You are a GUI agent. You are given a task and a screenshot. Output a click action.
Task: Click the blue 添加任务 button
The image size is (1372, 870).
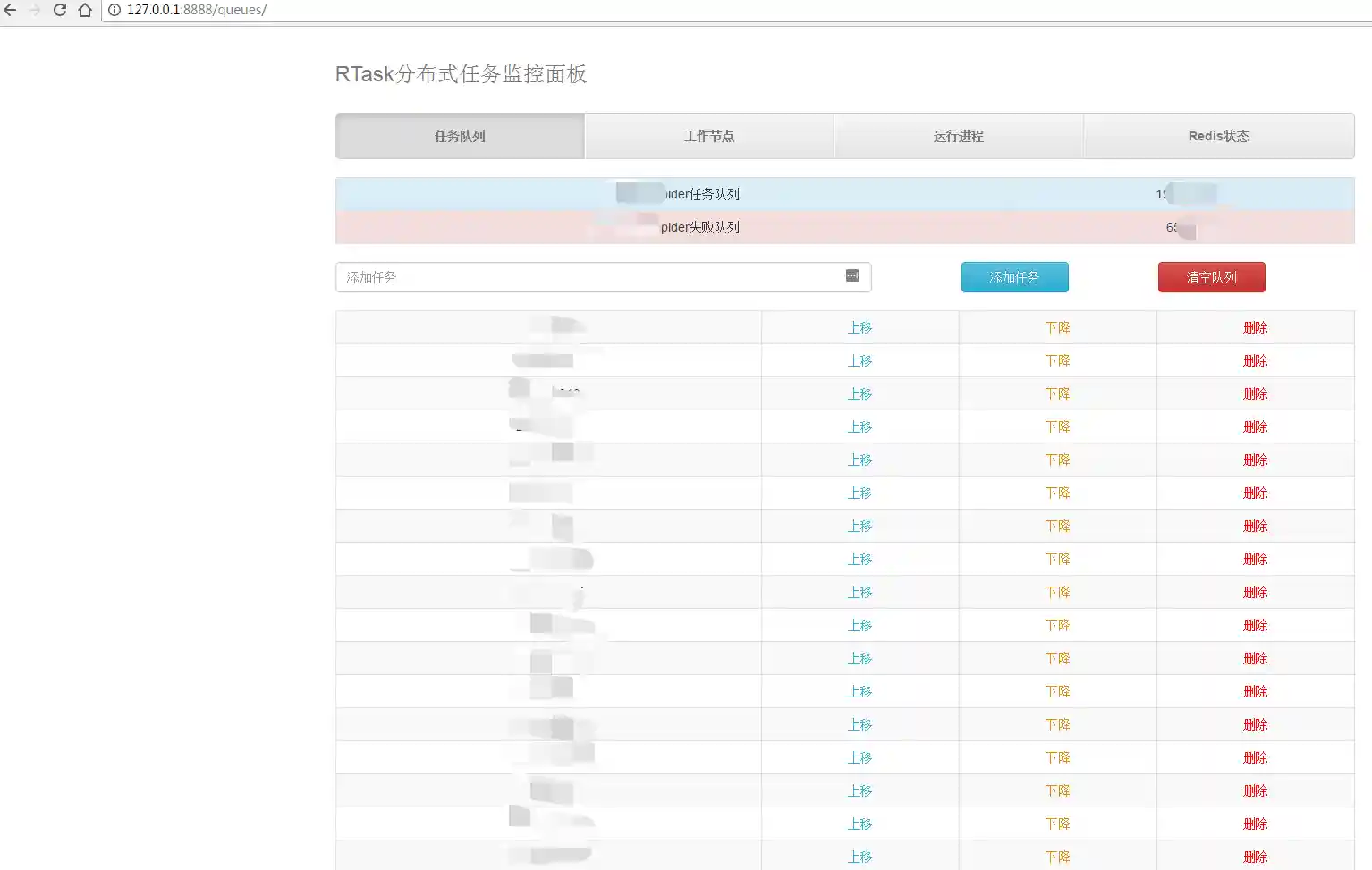click(1014, 277)
